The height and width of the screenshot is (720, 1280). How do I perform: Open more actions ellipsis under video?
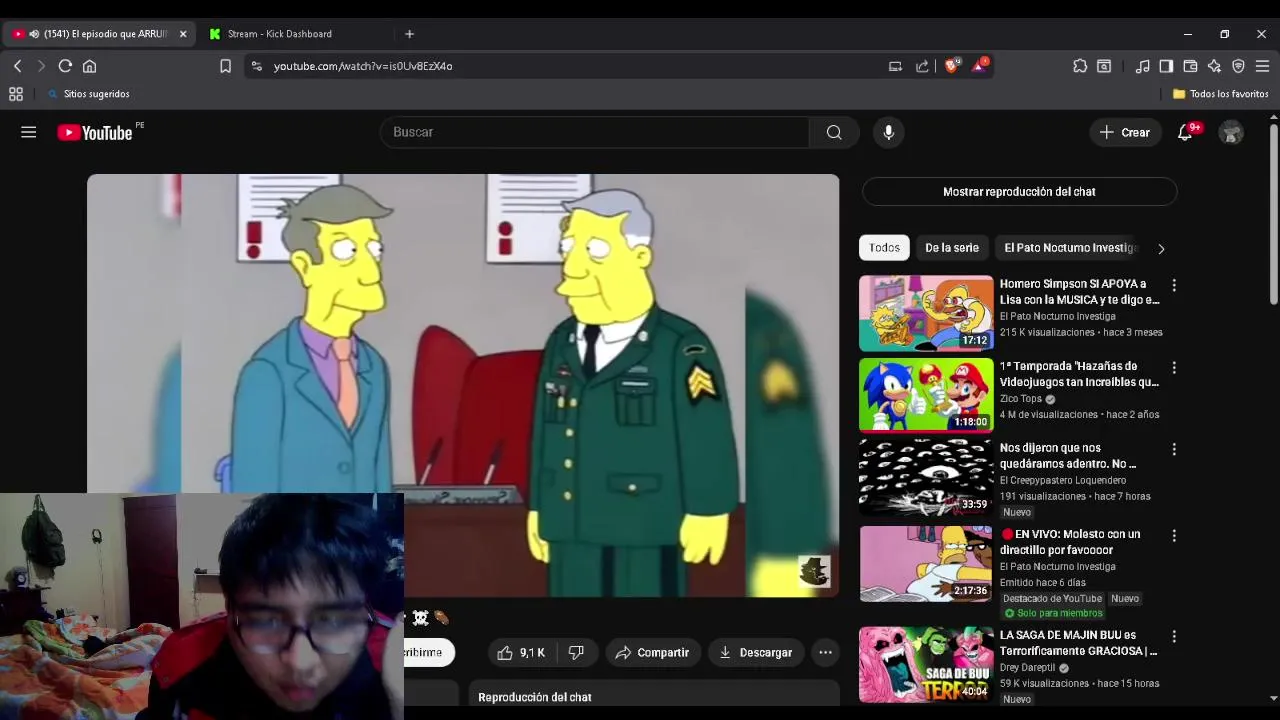(x=825, y=652)
